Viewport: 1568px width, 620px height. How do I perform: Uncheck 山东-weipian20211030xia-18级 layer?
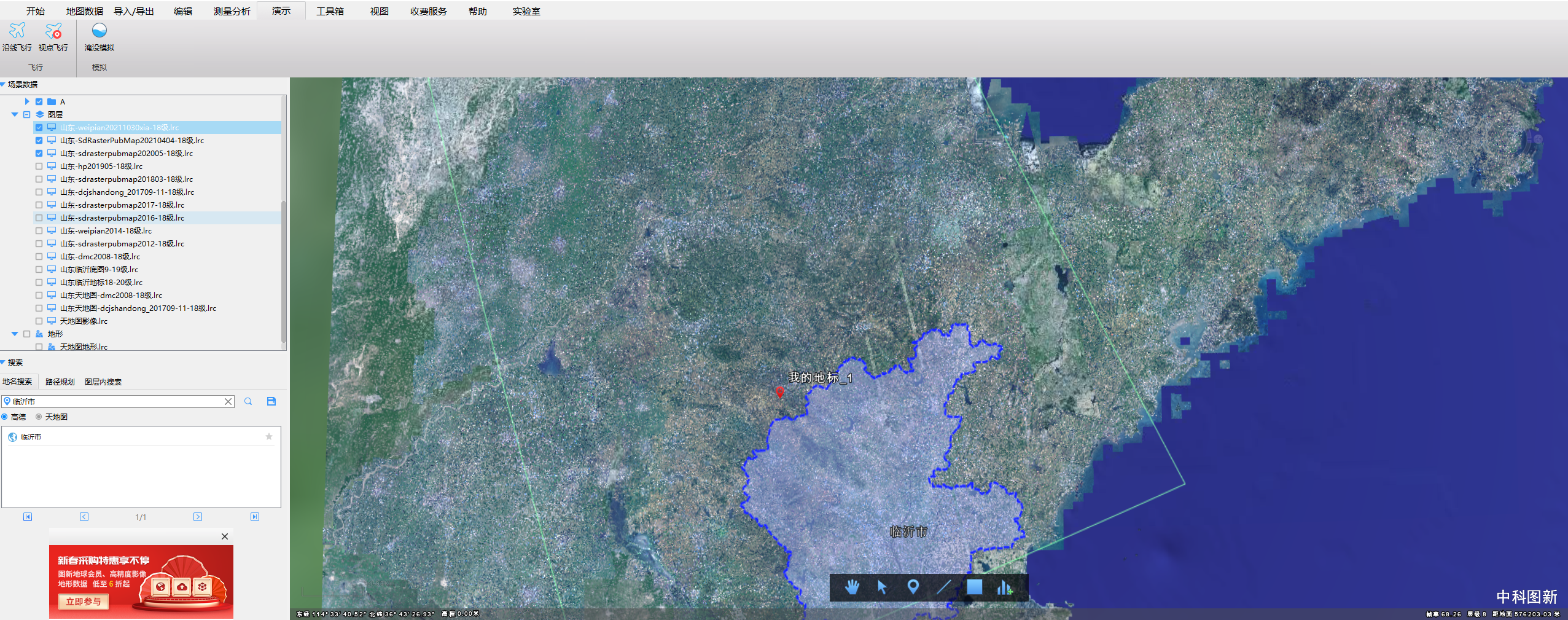tap(39, 127)
